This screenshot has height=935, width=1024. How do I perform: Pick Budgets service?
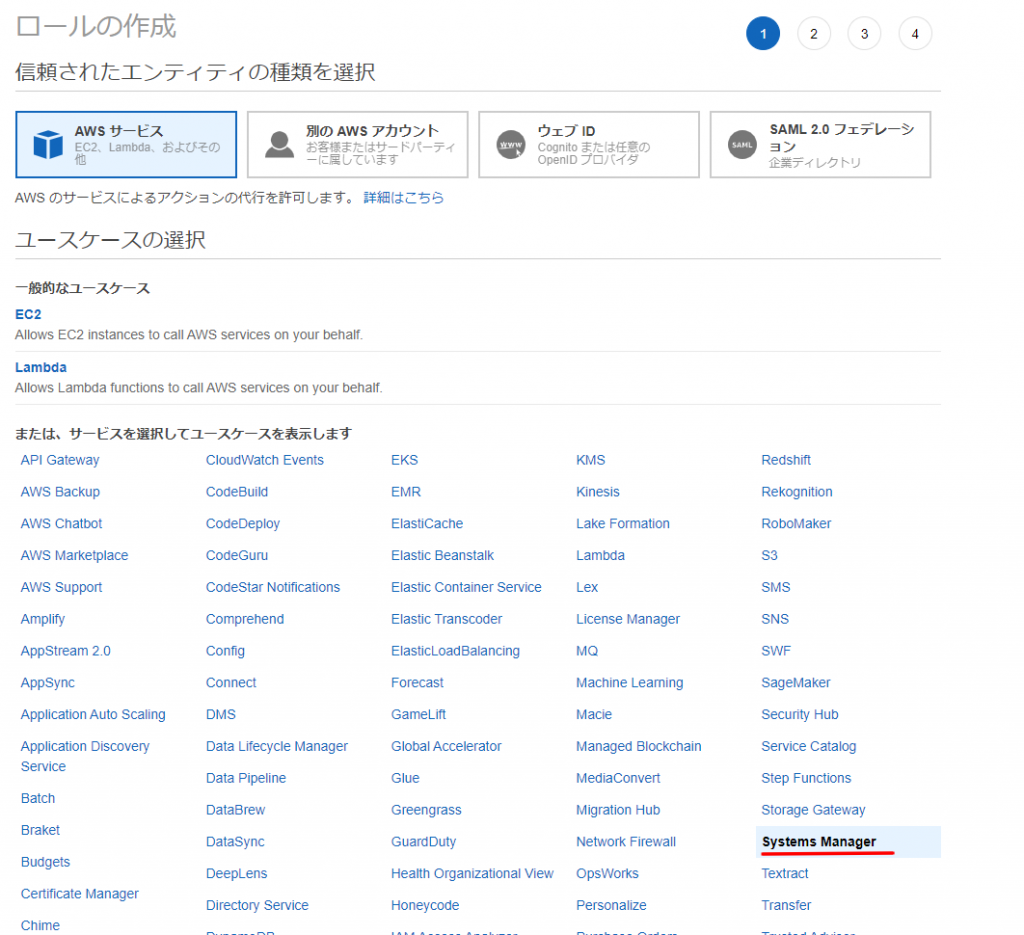(45, 862)
